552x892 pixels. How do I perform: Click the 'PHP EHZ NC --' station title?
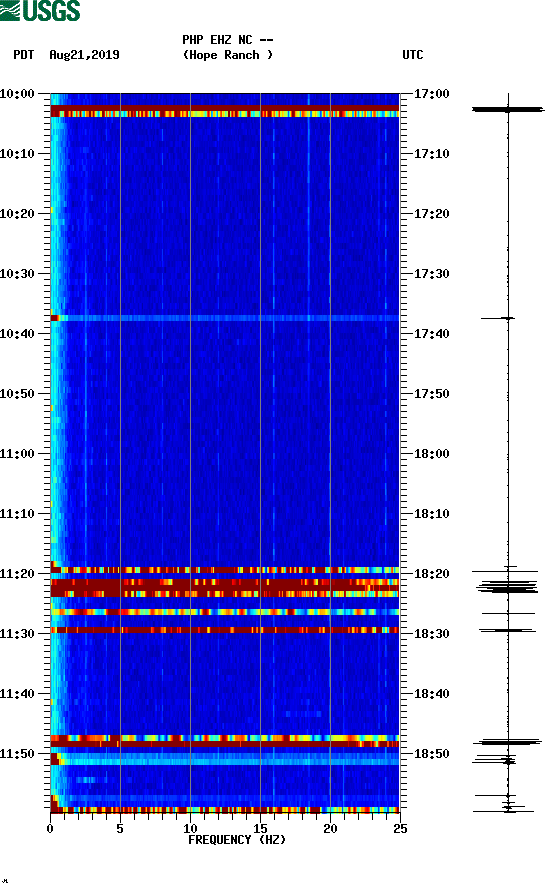[x=228, y=40]
